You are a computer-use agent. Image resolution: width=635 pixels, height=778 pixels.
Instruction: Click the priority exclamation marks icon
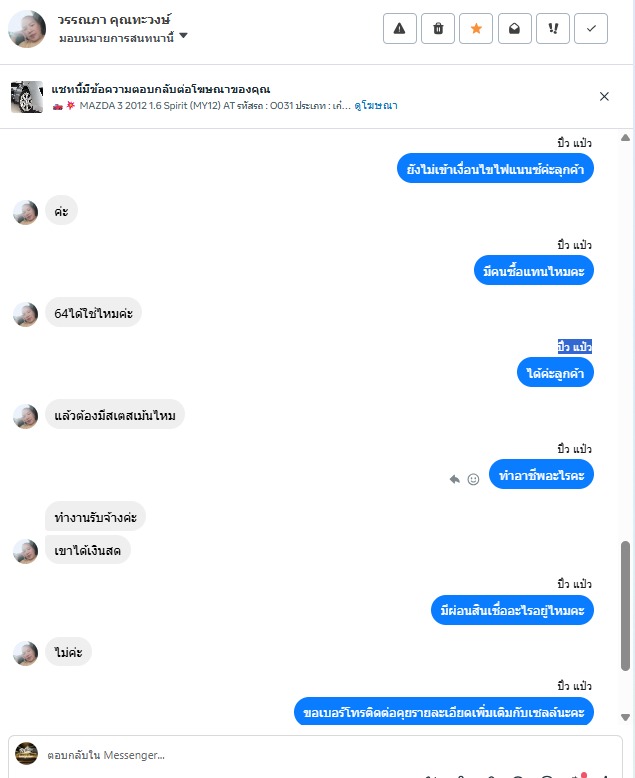(x=553, y=29)
